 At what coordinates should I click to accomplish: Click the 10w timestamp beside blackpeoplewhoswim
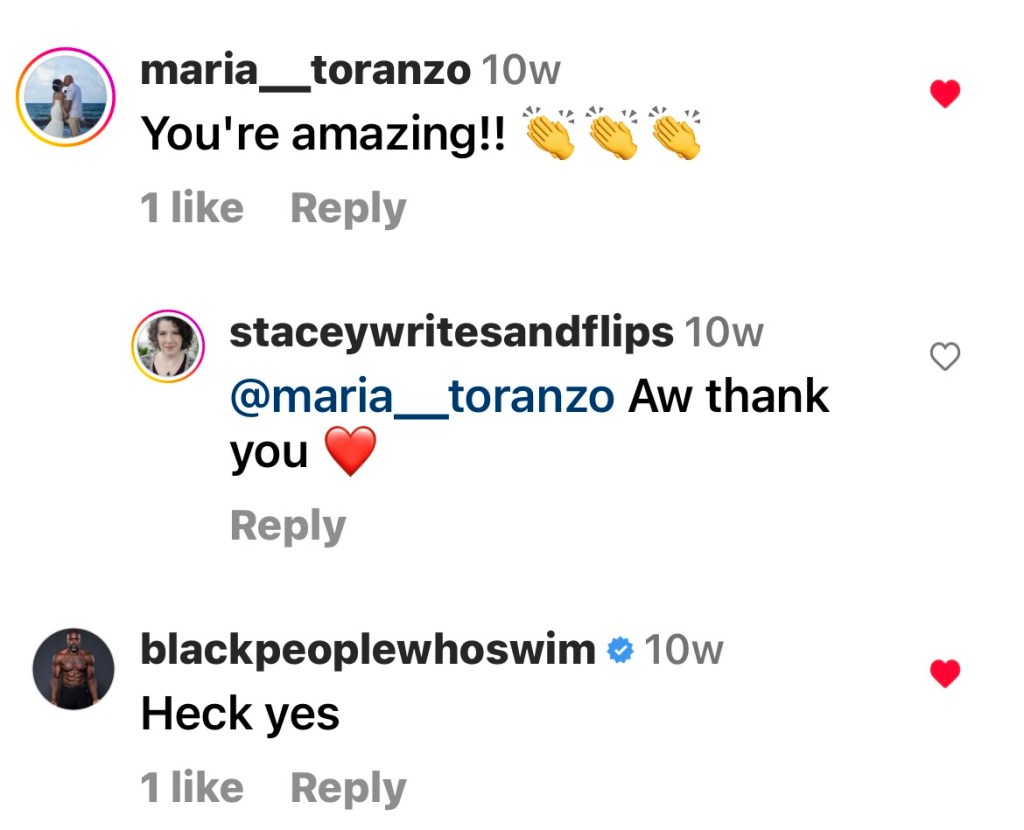click(x=683, y=651)
